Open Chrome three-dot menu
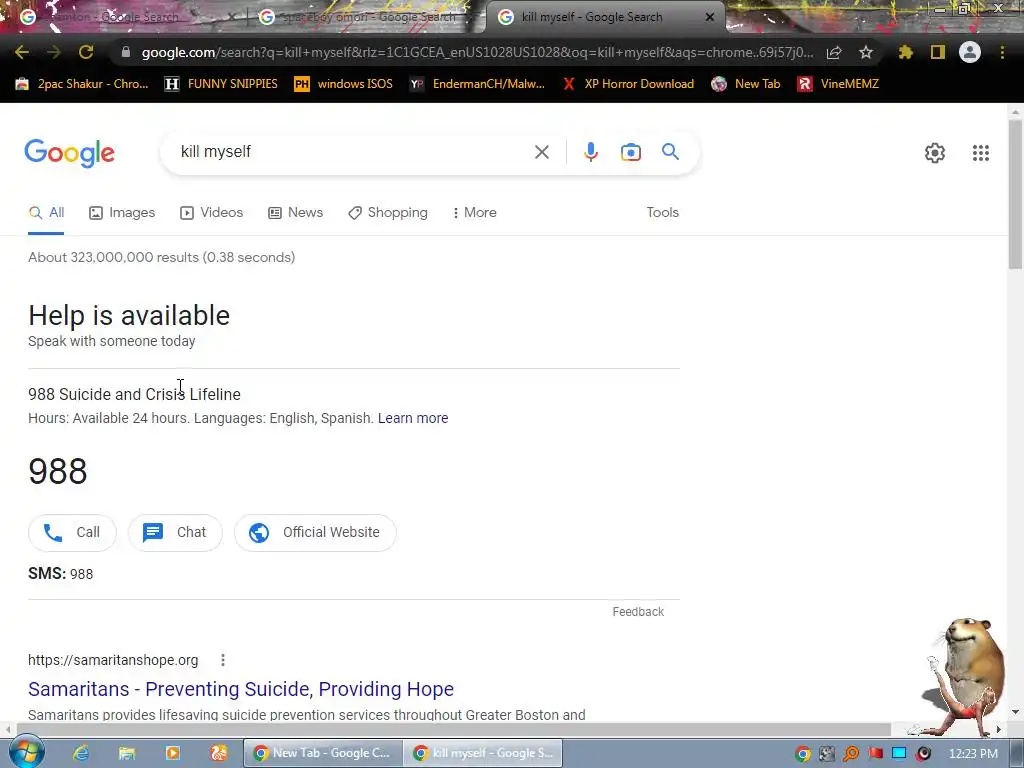Image resolution: width=1024 pixels, height=768 pixels. pos(1002,52)
